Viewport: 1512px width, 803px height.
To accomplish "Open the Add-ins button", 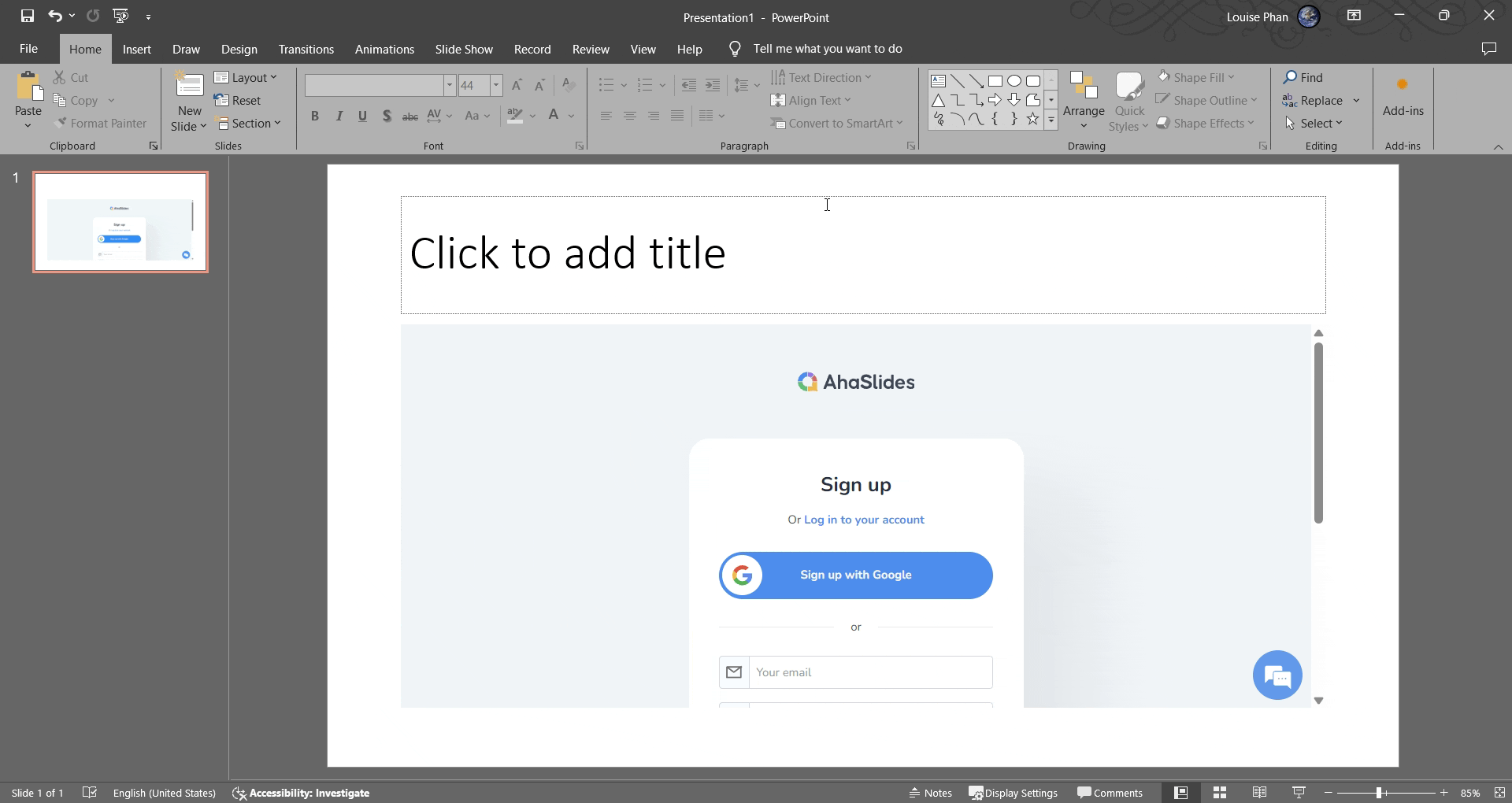I will point(1403,97).
